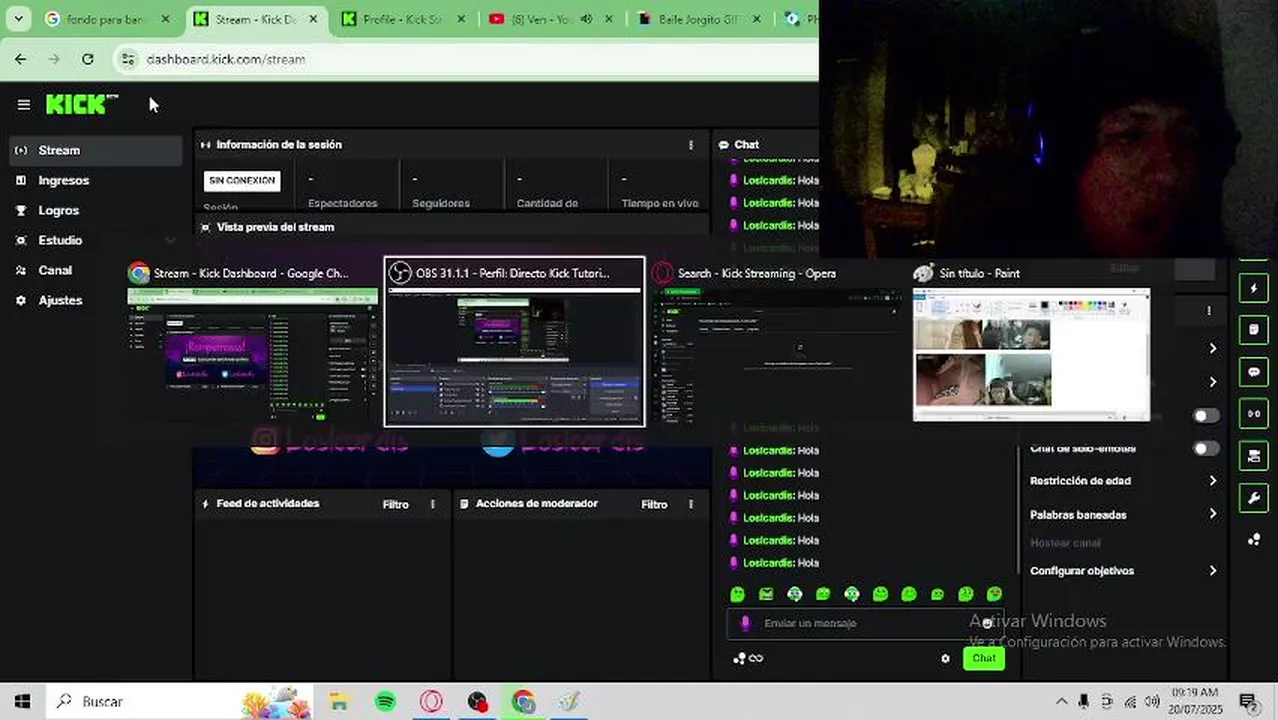This screenshot has width=1278, height=720.
Task: Open the wrench tools icon in right rail
Action: point(1253,497)
